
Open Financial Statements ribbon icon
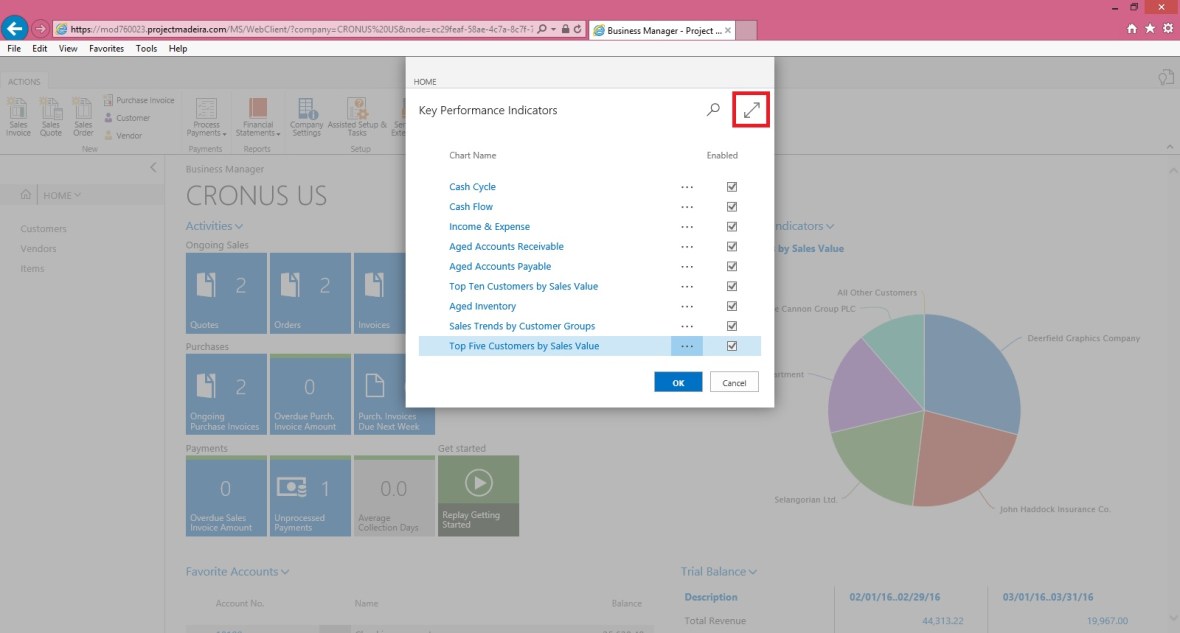257,112
